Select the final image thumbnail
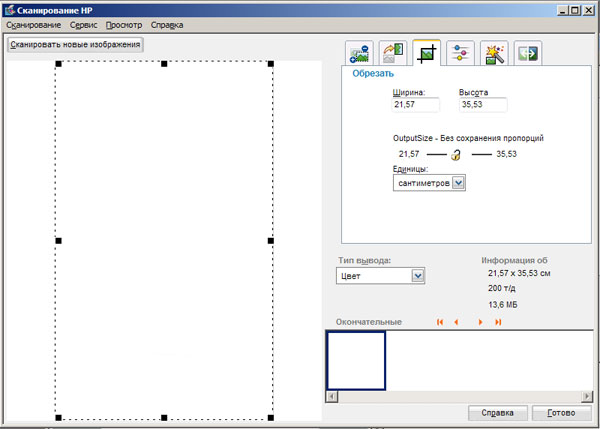 (356, 361)
